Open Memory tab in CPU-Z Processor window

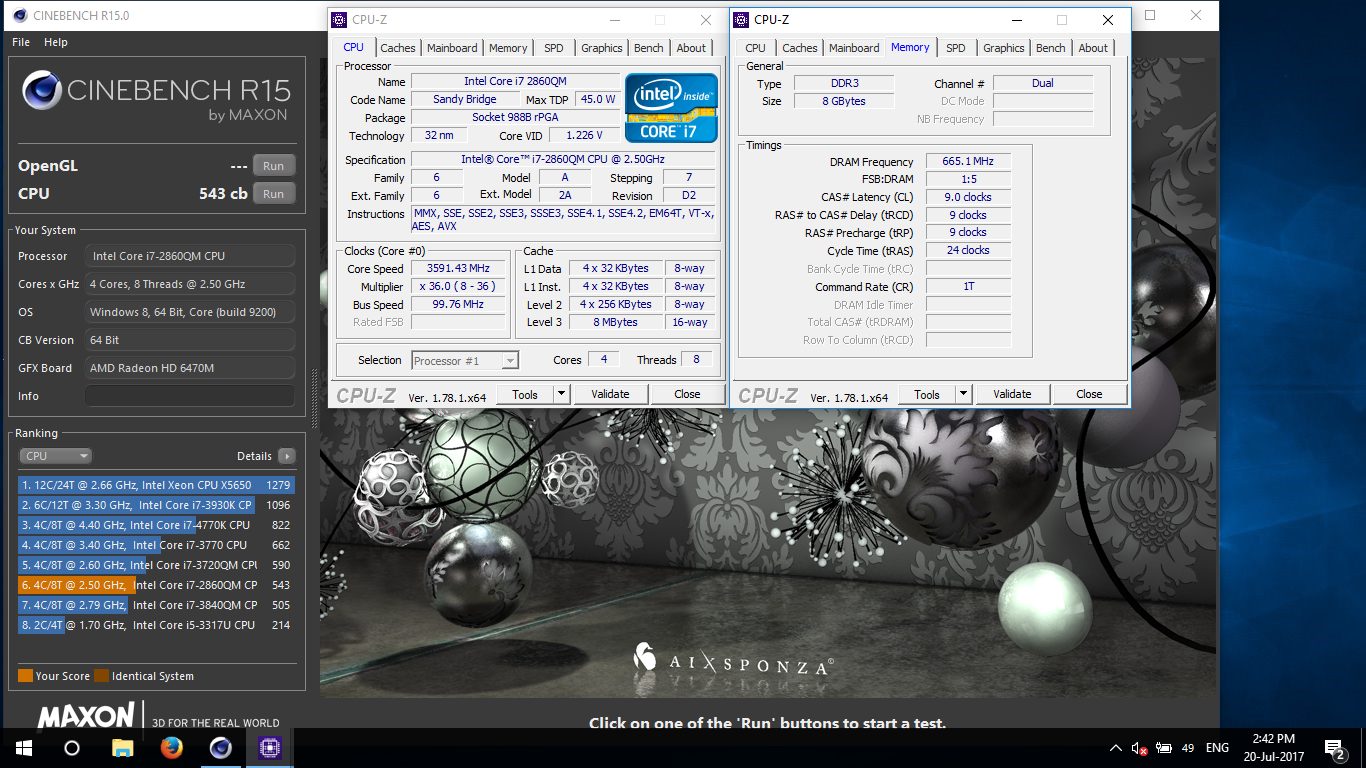click(508, 48)
